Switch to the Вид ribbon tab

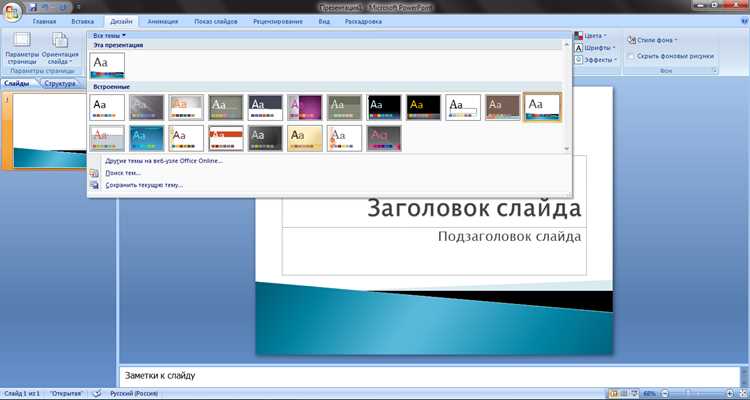click(x=324, y=22)
